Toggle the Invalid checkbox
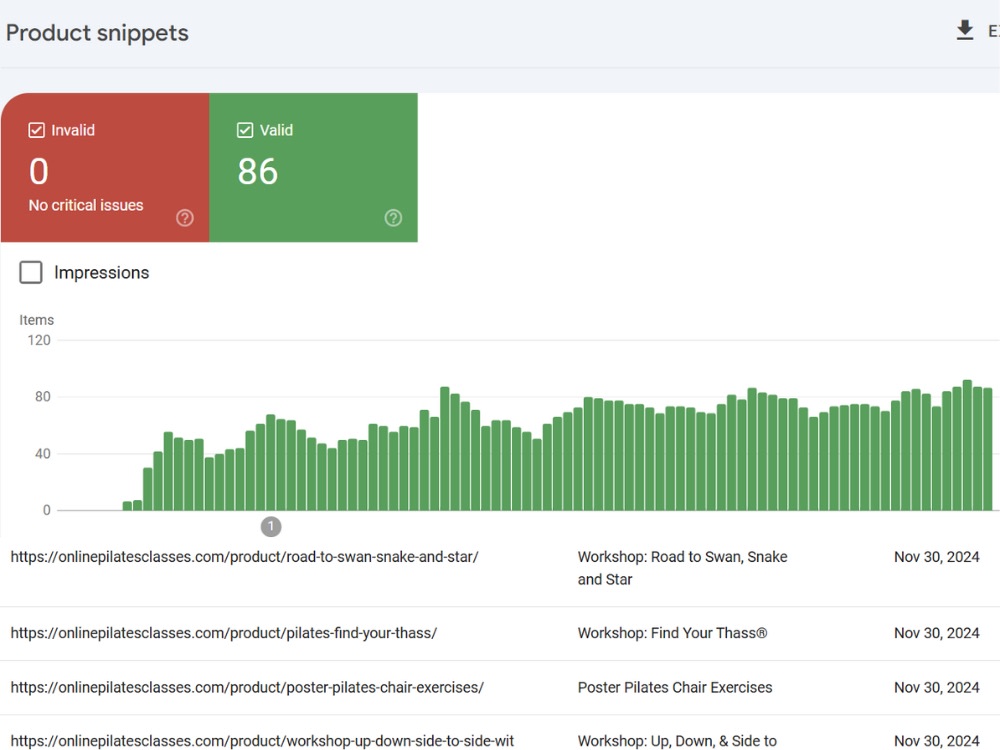The height and width of the screenshot is (750, 1000). 36,130
